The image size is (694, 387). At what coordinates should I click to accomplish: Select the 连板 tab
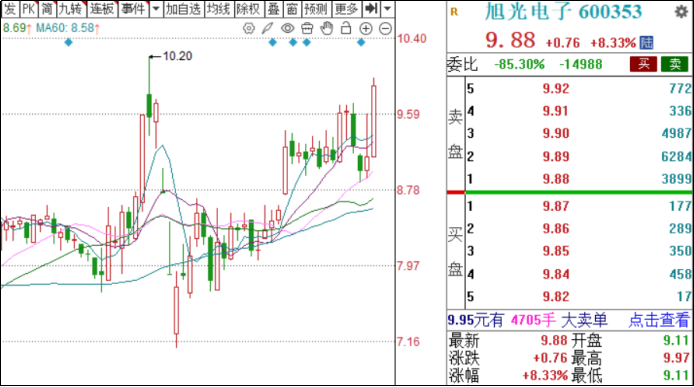pos(101,8)
